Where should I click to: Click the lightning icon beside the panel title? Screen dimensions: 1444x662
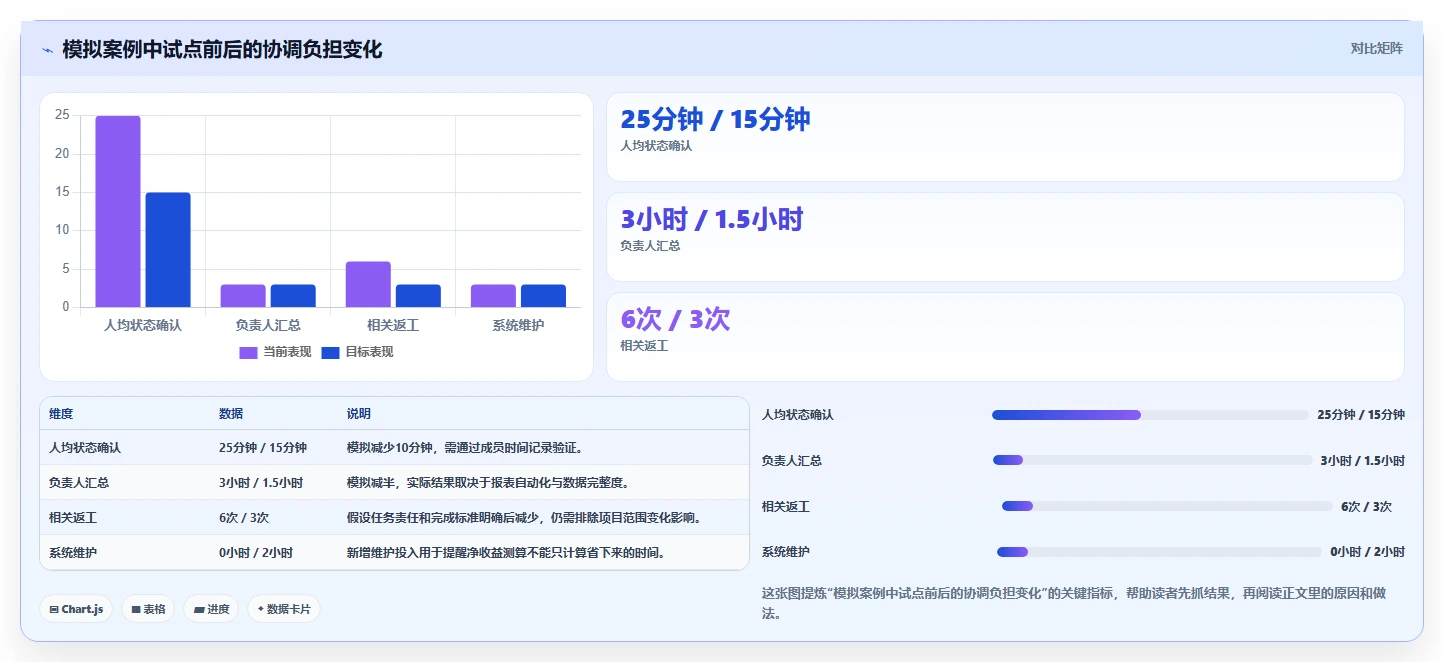tap(47, 50)
